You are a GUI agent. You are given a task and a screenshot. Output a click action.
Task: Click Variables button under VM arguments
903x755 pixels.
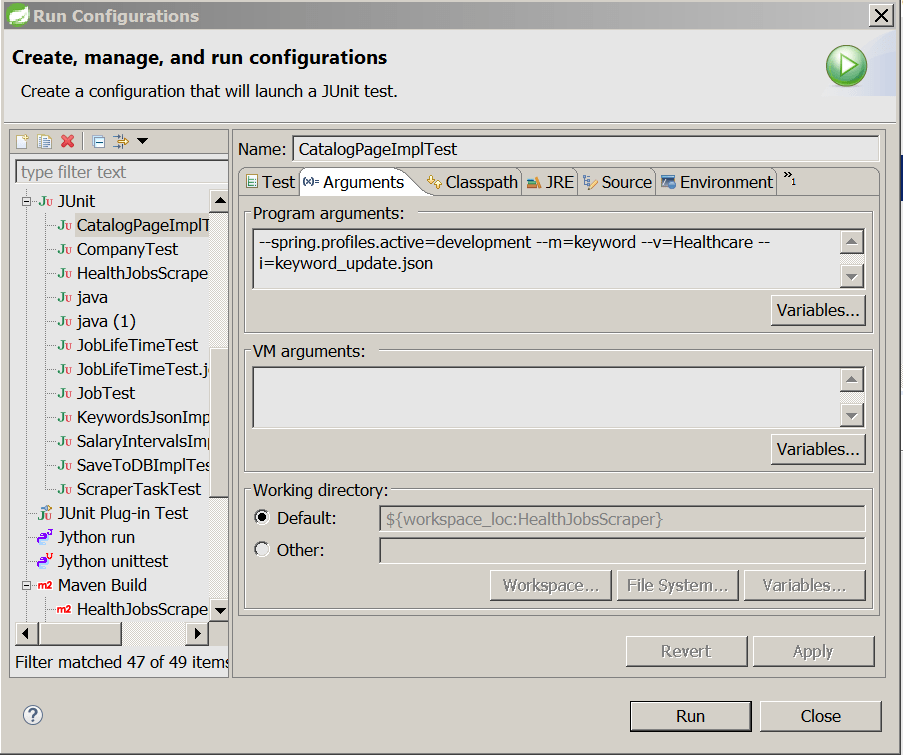click(x=818, y=449)
